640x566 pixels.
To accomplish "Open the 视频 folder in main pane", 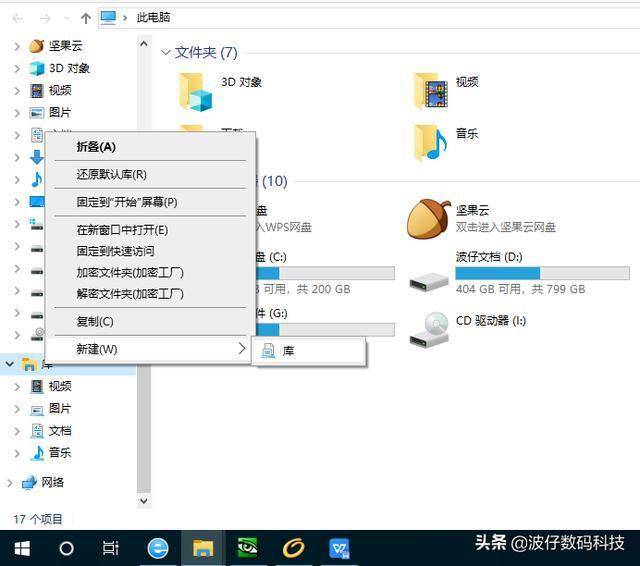I will (431, 91).
